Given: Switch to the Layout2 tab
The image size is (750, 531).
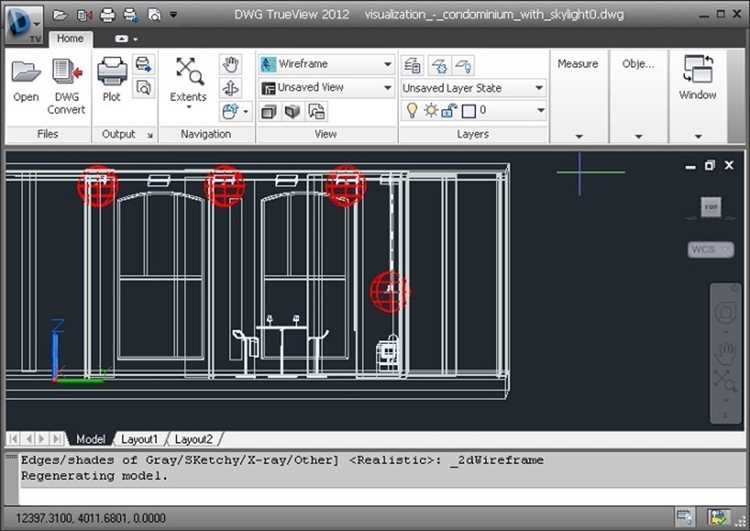Looking at the screenshot, I should click(x=193, y=439).
